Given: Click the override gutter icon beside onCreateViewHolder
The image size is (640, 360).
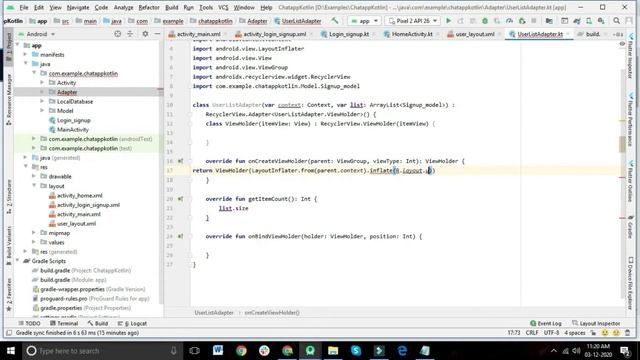Looking at the screenshot, I should [x=180, y=161].
